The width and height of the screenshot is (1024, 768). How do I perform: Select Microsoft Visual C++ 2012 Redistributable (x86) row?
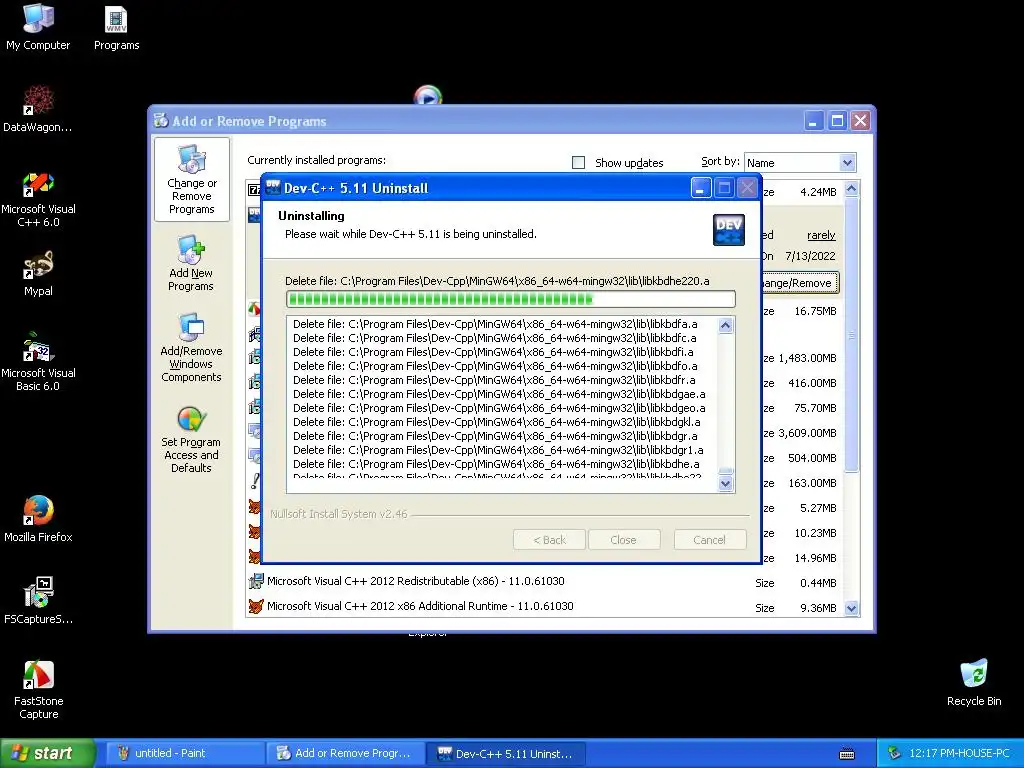pyautogui.click(x=543, y=581)
